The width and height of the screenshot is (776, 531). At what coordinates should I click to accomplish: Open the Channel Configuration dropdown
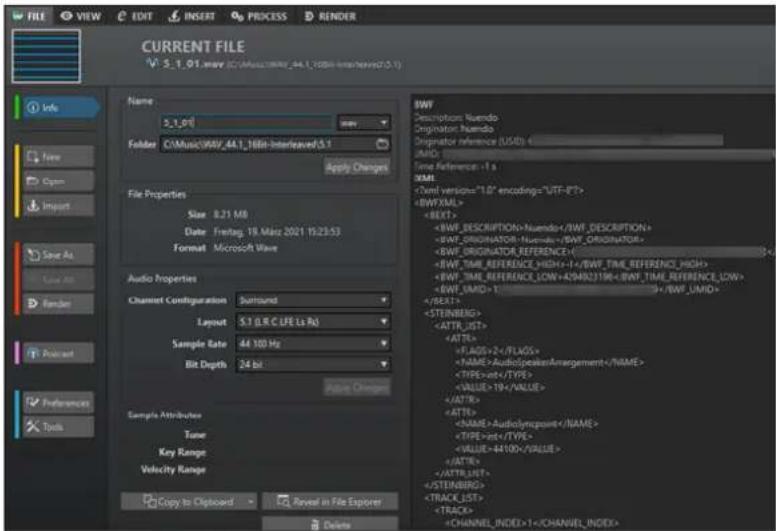[x=313, y=300]
